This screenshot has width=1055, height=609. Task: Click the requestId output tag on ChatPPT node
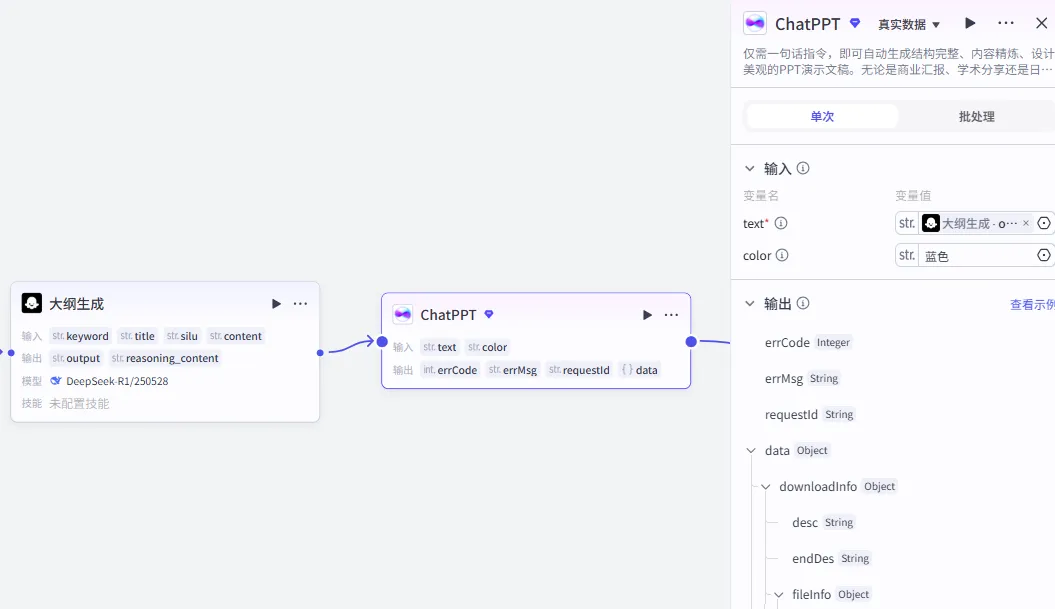click(x=579, y=370)
